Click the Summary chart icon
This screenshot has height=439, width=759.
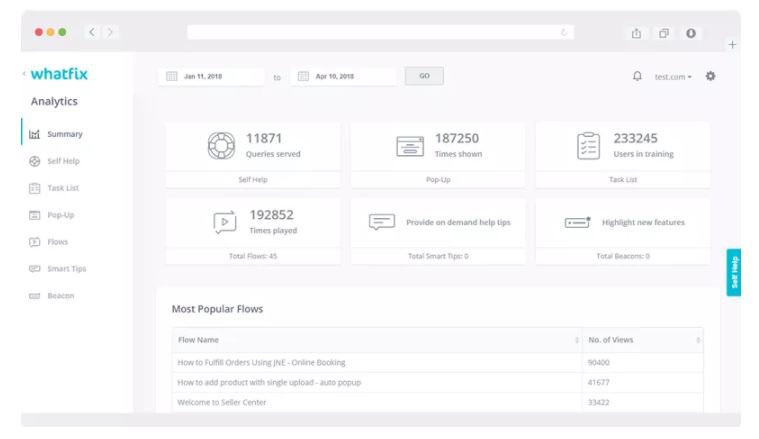pos(34,134)
